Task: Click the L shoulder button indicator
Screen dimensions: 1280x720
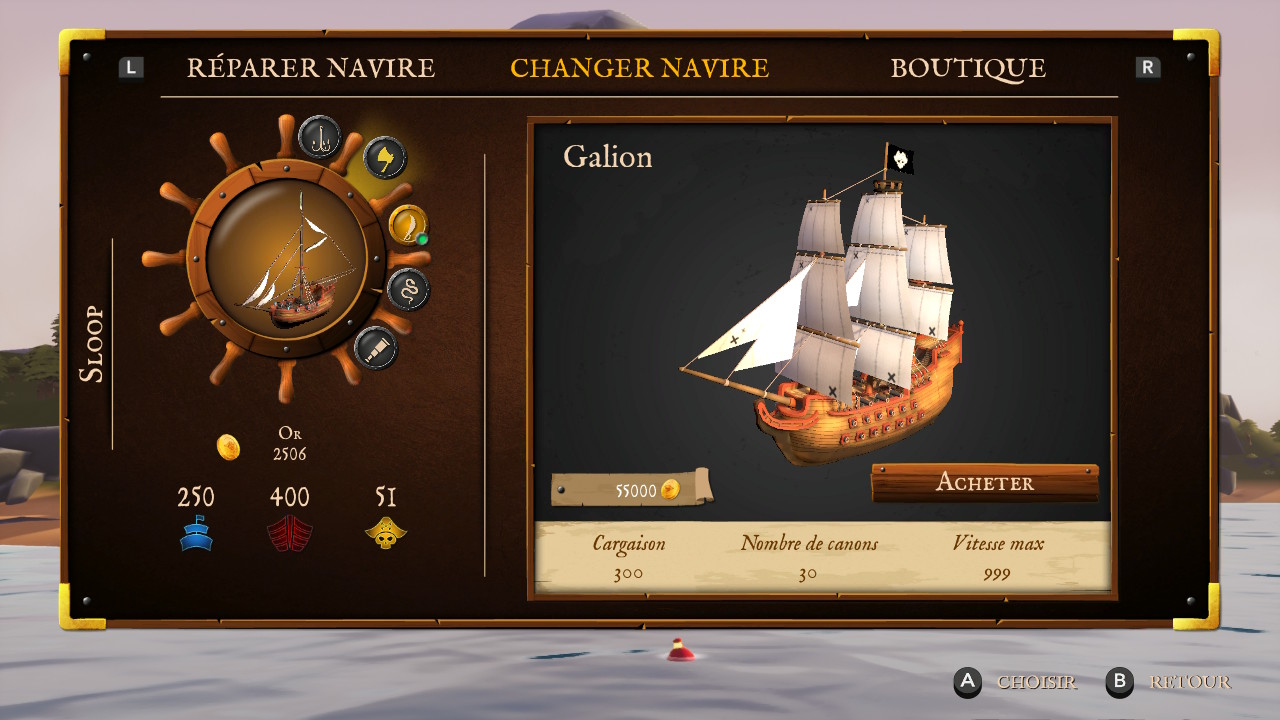Action: pos(131,68)
